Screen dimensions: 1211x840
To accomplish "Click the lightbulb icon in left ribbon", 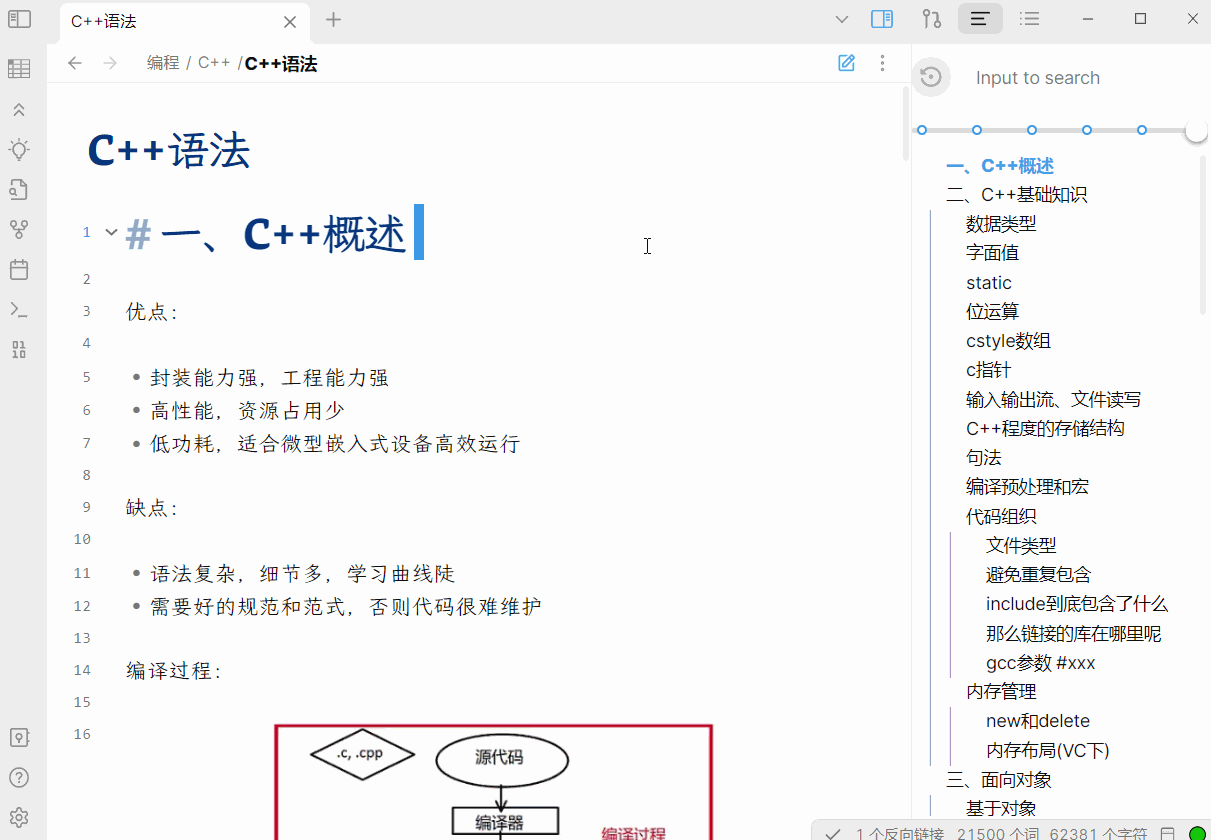I will click(19, 150).
